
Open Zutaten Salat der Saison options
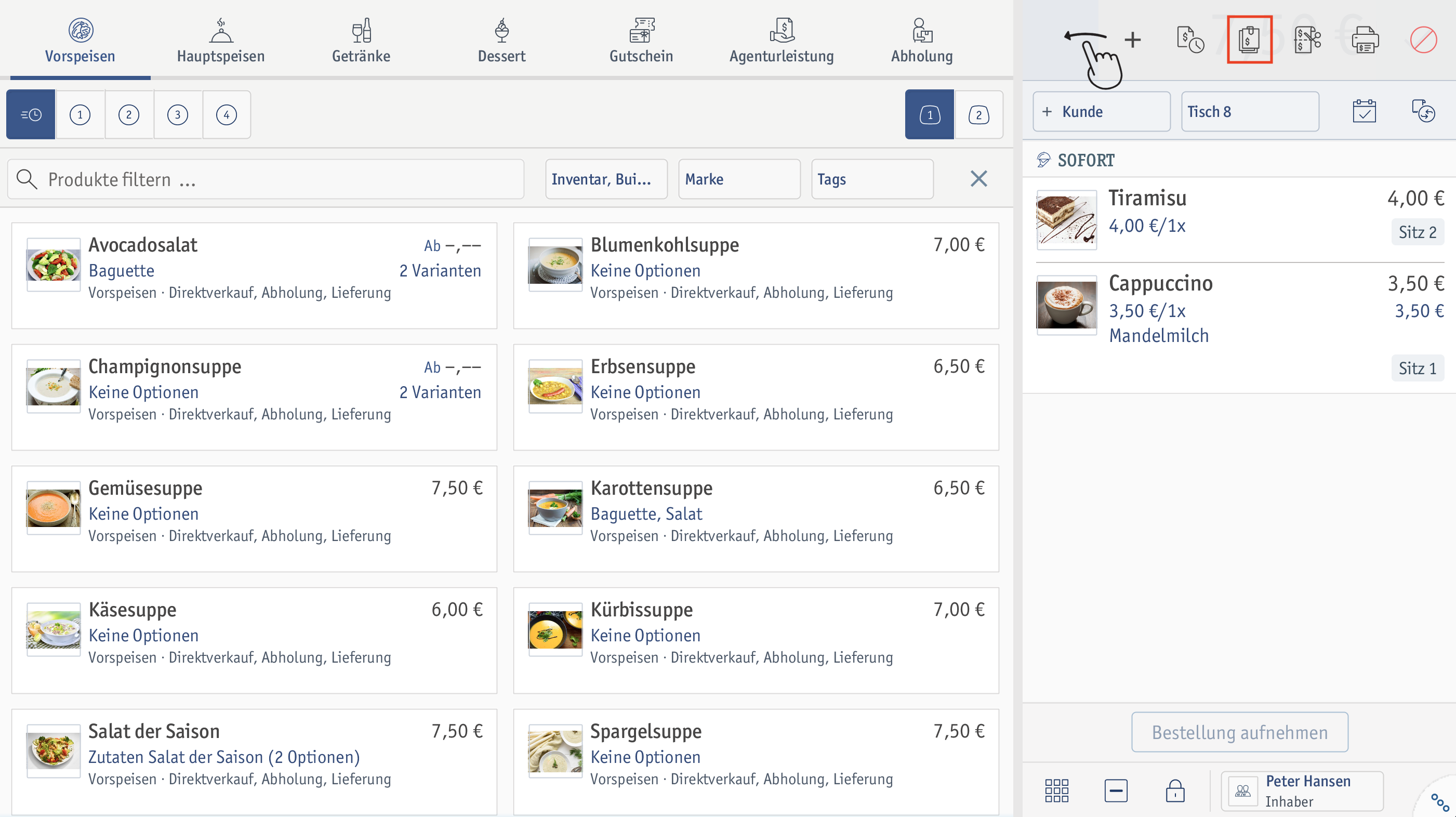click(x=224, y=757)
